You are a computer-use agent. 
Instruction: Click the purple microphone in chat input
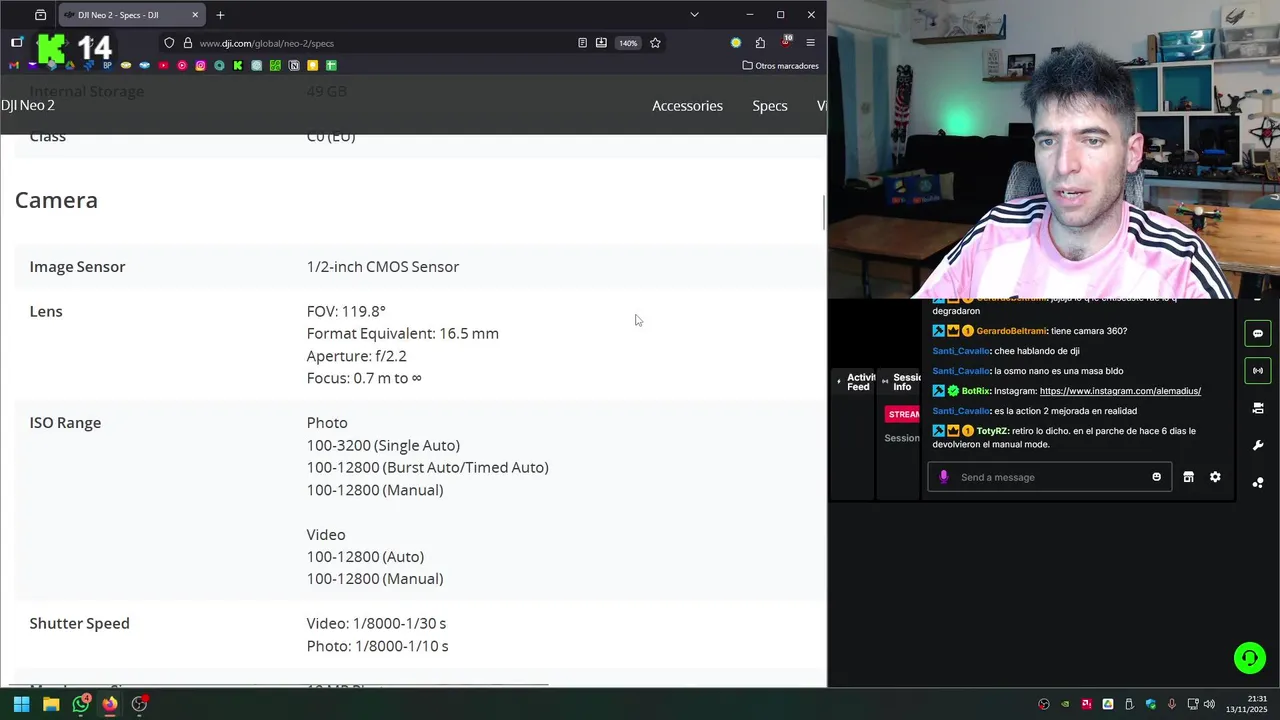click(943, 477)
